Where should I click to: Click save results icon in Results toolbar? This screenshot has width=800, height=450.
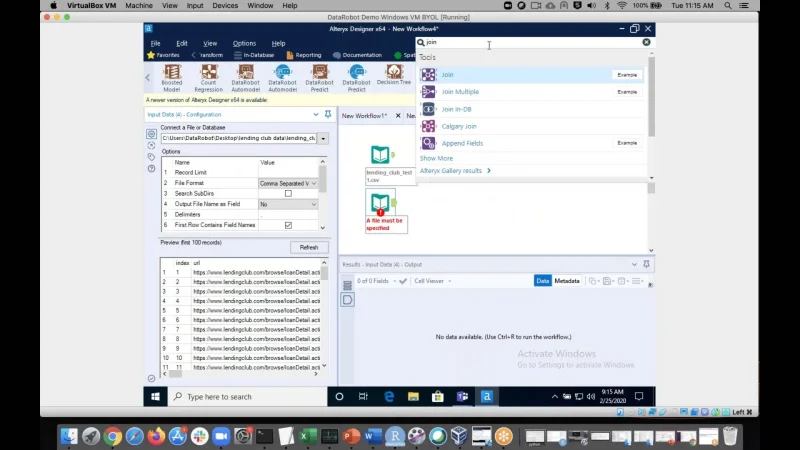[x=608, y=281]
